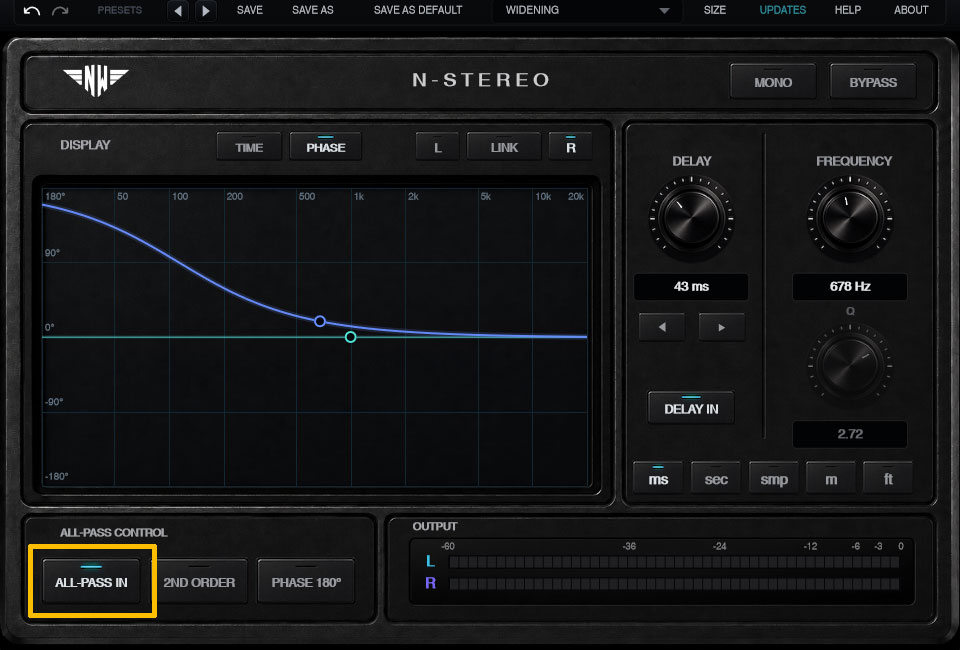Click SAVE in the top bar
This screenshot has height=650, width=960.
coord(250,10)
